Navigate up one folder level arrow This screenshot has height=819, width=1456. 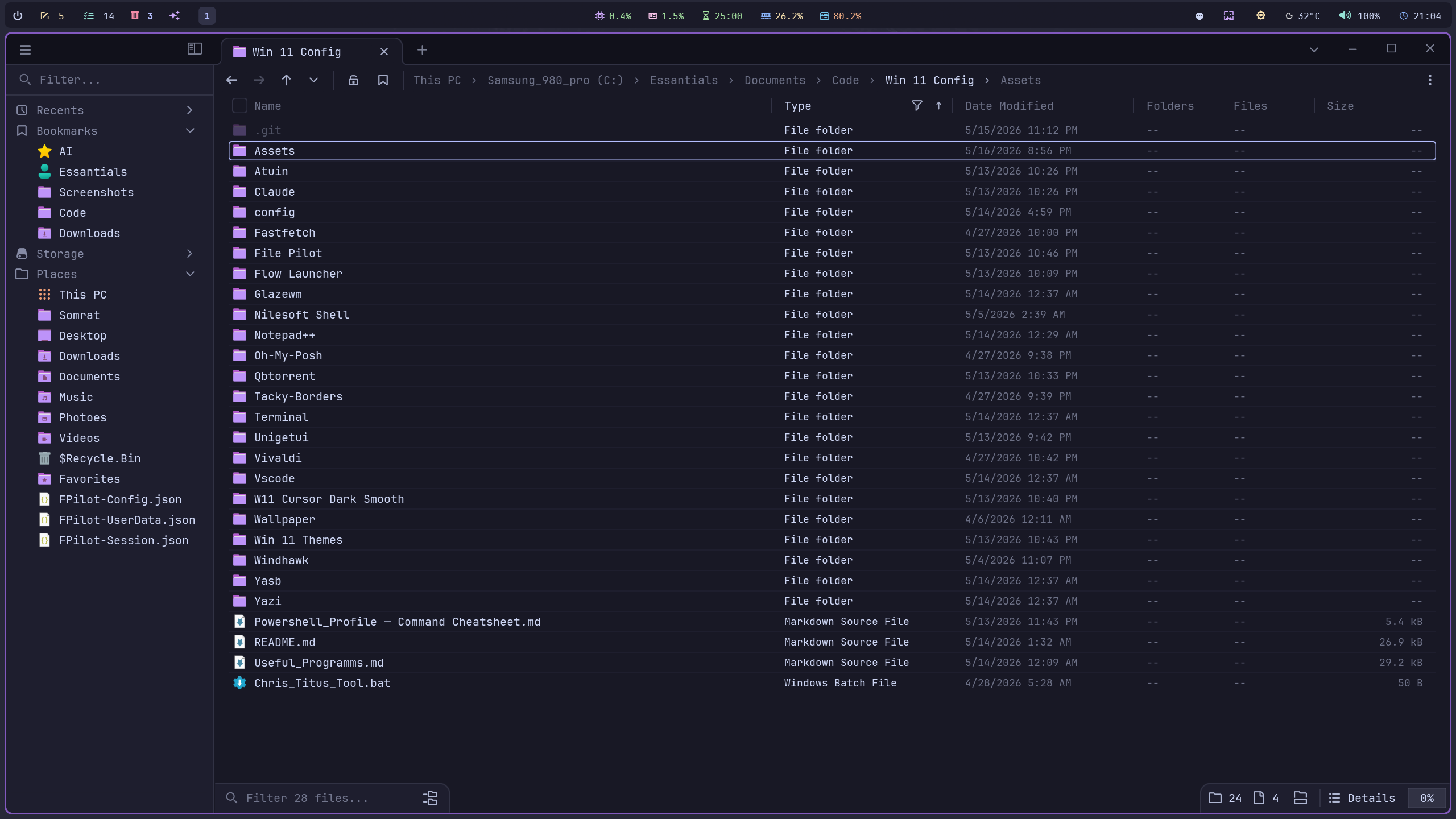pyautogui.click(x=286, y=80)
